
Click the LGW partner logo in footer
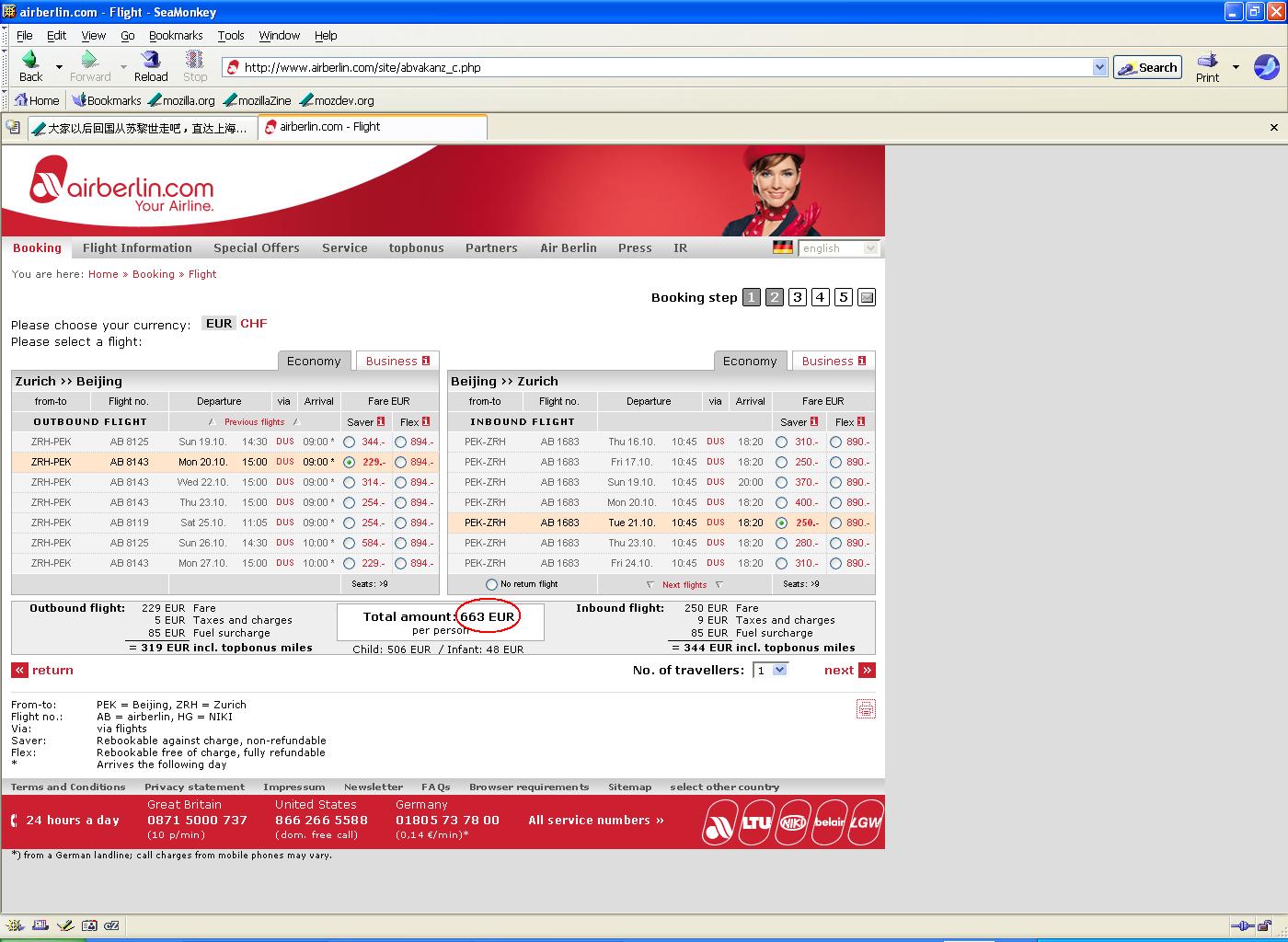(x=866, y=821)
